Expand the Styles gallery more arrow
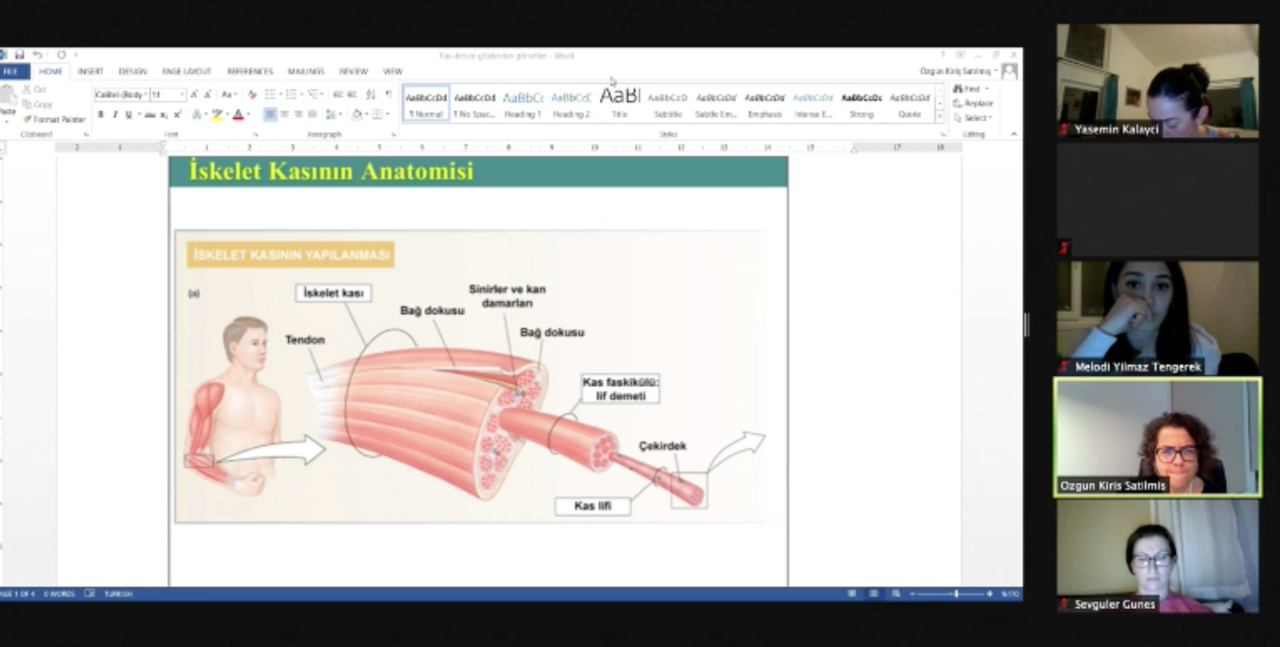 click(940, 117)
